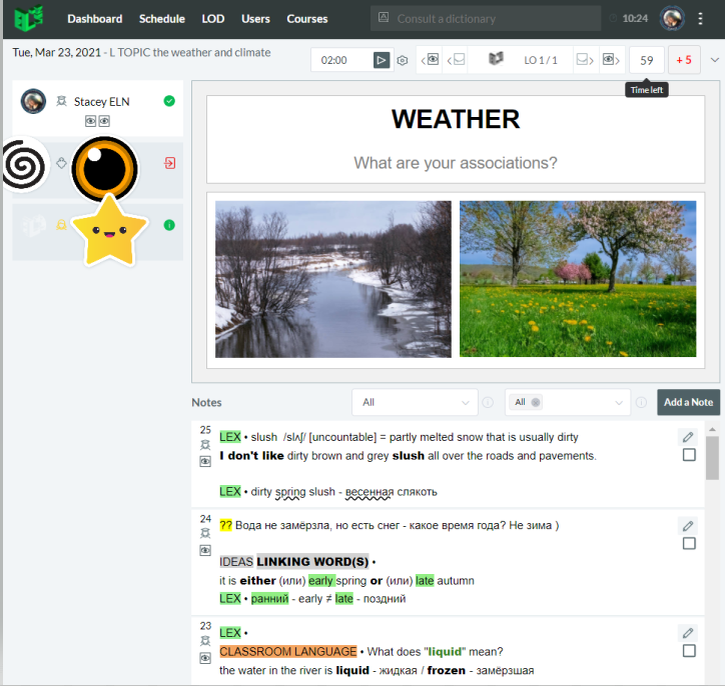Click the clock icon beside 10:24

[613, 18]
